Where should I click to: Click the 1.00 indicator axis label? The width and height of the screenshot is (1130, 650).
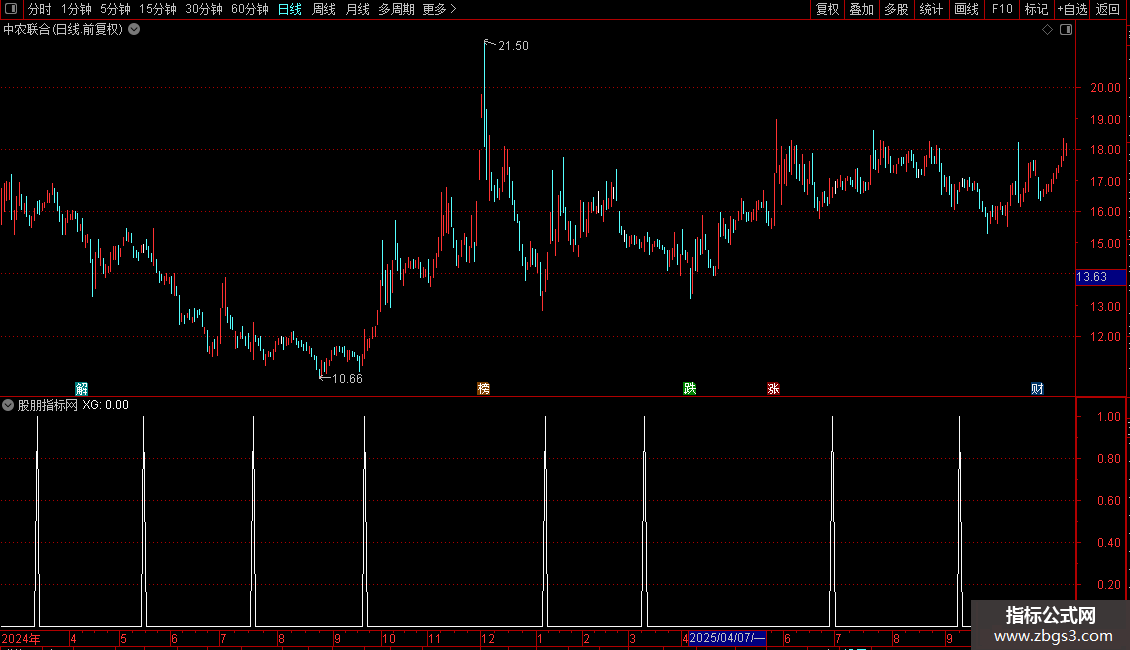(x=1108, y=417)
